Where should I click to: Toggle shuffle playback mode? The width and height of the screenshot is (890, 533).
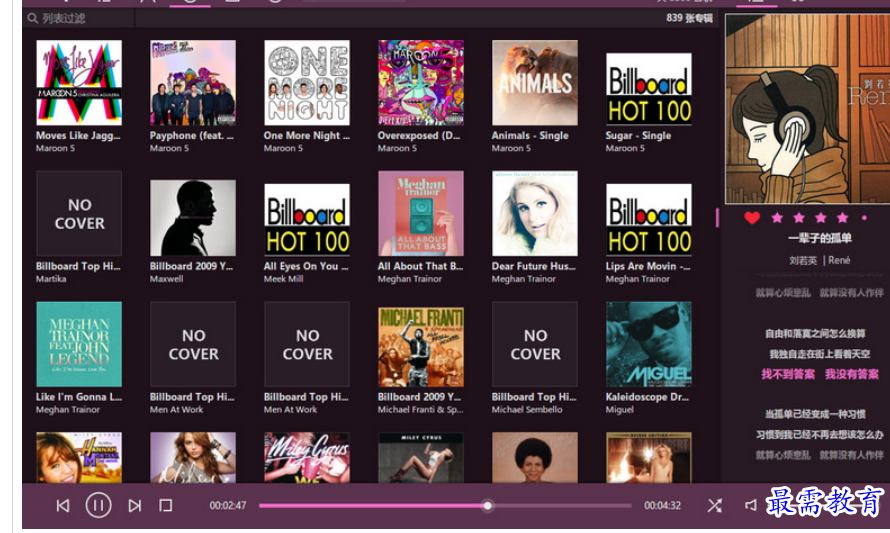pyautogui.click(x=715, y=505)
